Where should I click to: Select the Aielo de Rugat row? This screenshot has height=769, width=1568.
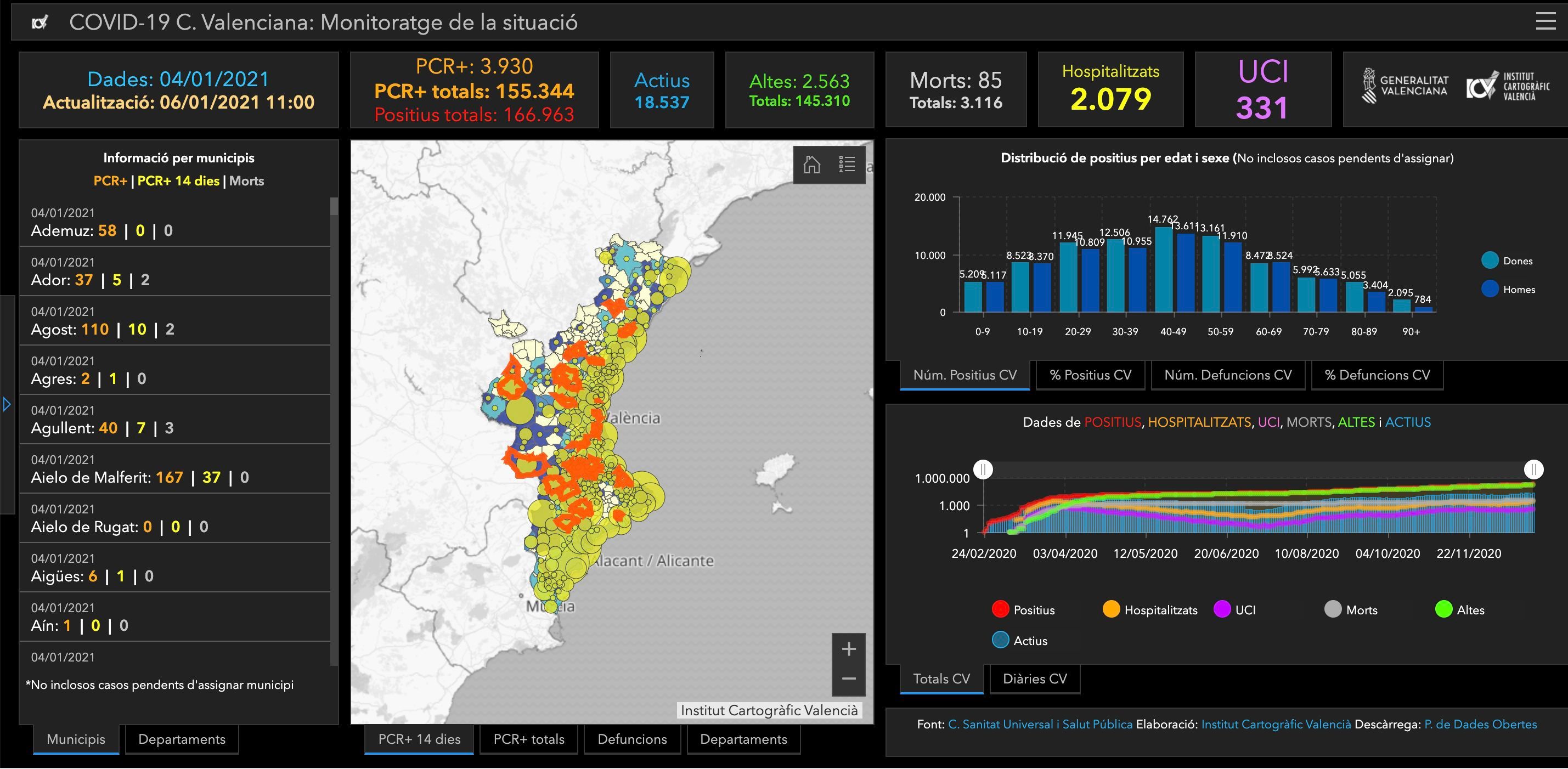tap(174, 518)
